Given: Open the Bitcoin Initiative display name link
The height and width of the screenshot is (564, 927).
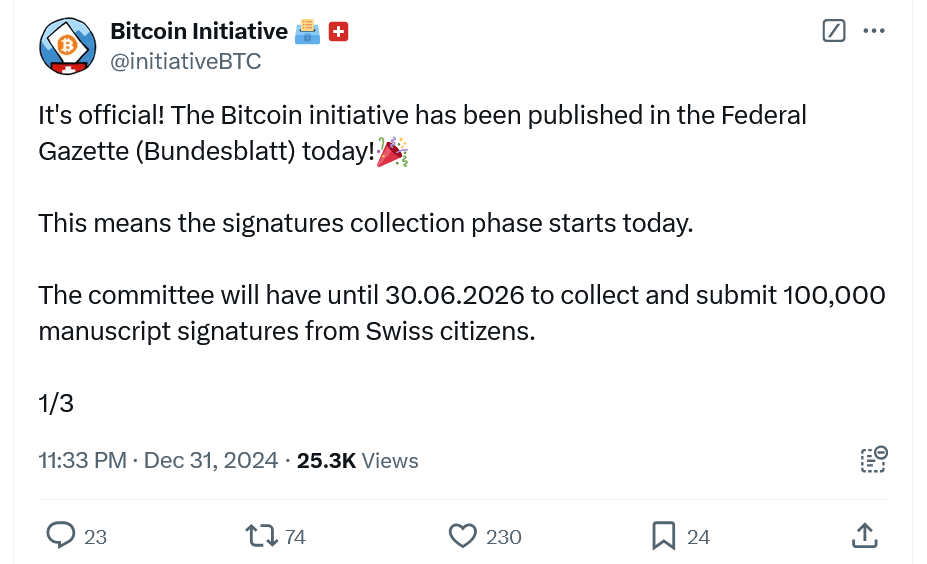Looking at the screenshot, I should 199,32.
